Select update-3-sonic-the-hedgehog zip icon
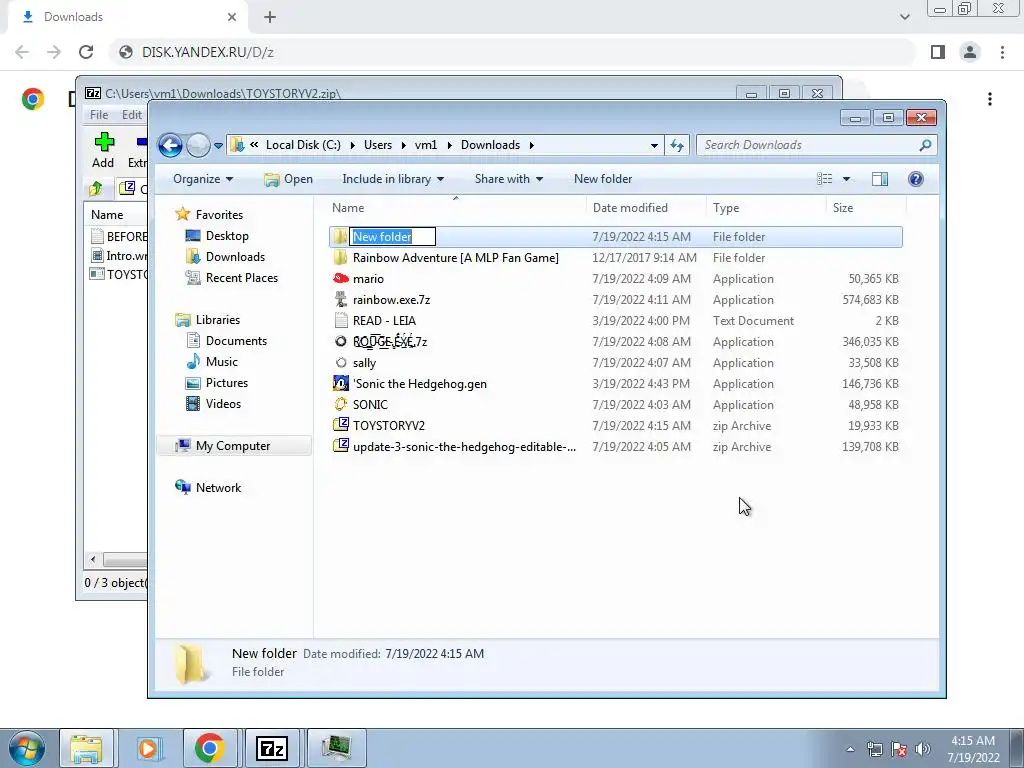Screen dimensions: 1024x768 coord(340,446)
